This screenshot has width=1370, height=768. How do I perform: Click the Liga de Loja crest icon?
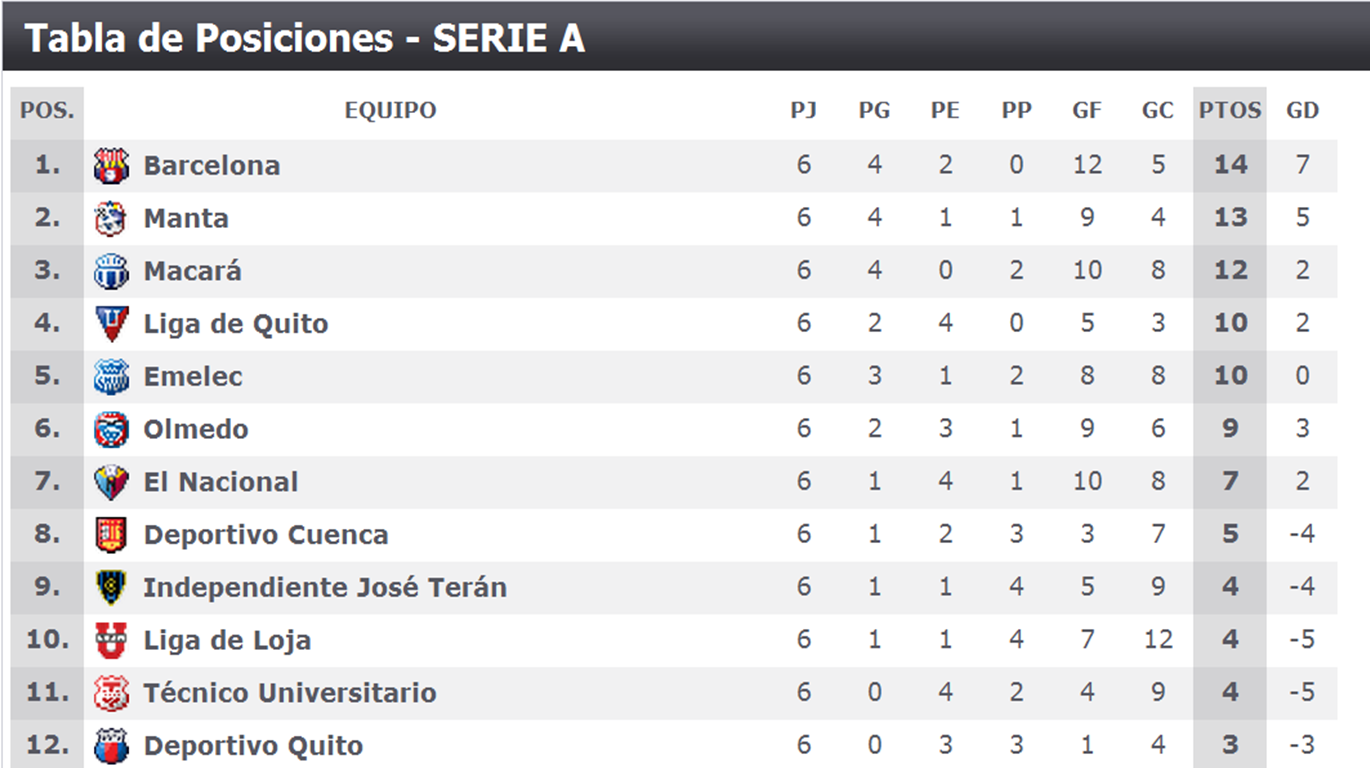[x=111, y=641]
